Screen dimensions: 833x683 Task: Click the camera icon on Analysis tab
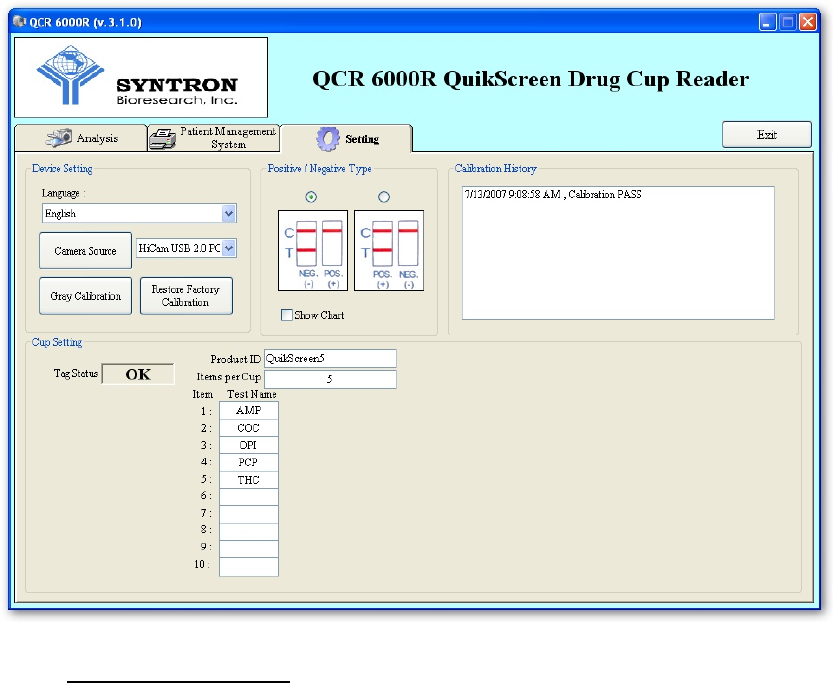59,138
